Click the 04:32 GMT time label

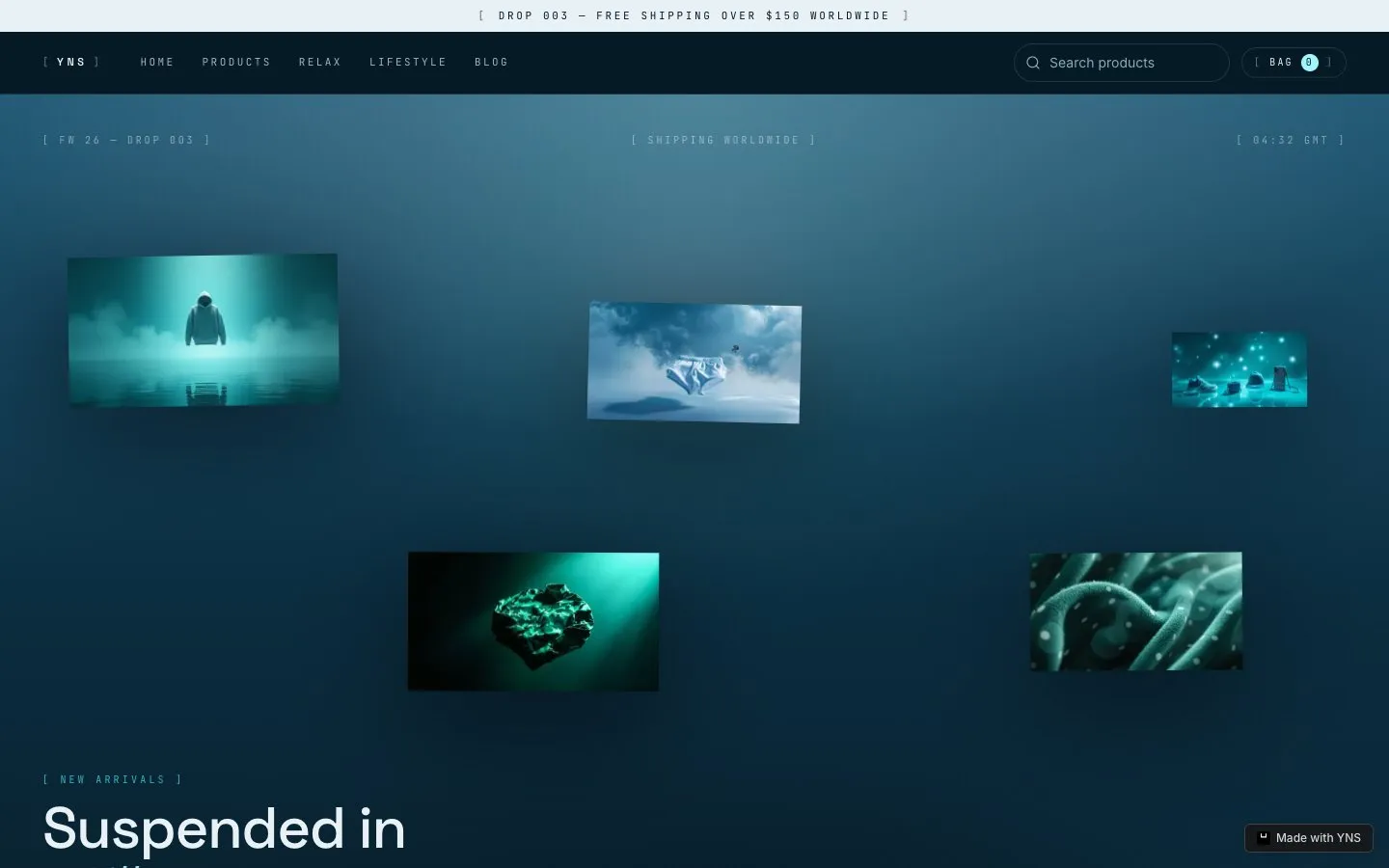click(x=1291, y=140)
